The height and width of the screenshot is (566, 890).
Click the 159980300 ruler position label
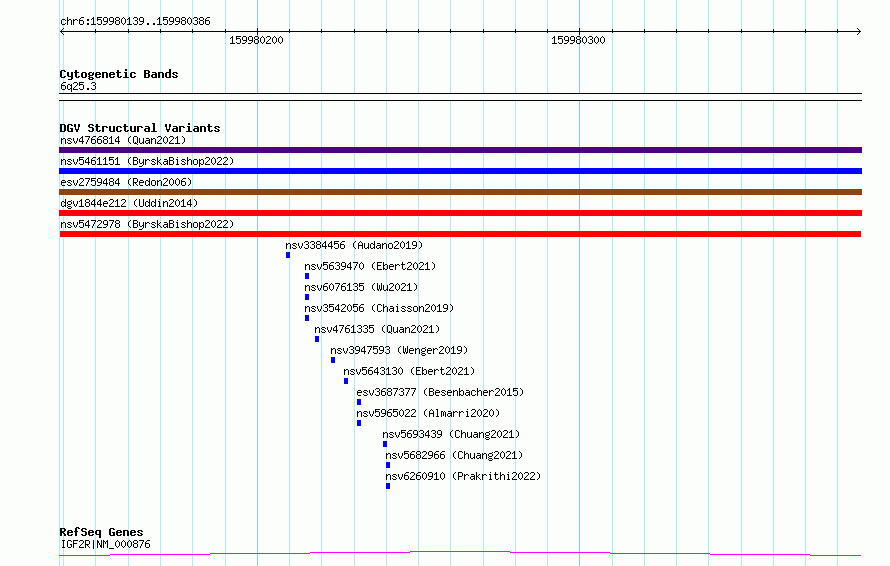(x=578, y=40)
